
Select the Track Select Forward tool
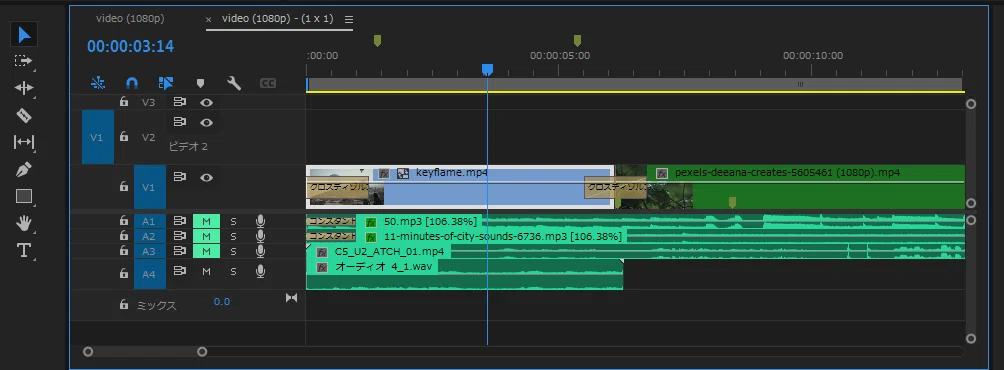pyautogui.click(x=23, y=61)
